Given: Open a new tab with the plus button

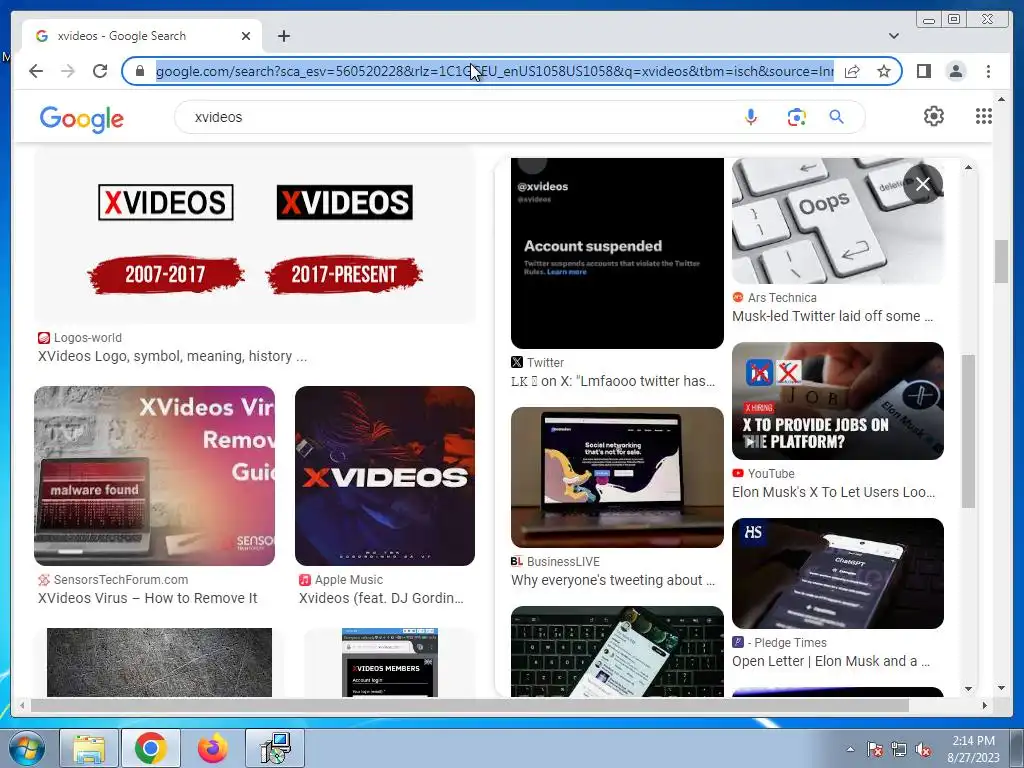Looking at the screenshot, I should coord(283,36).
